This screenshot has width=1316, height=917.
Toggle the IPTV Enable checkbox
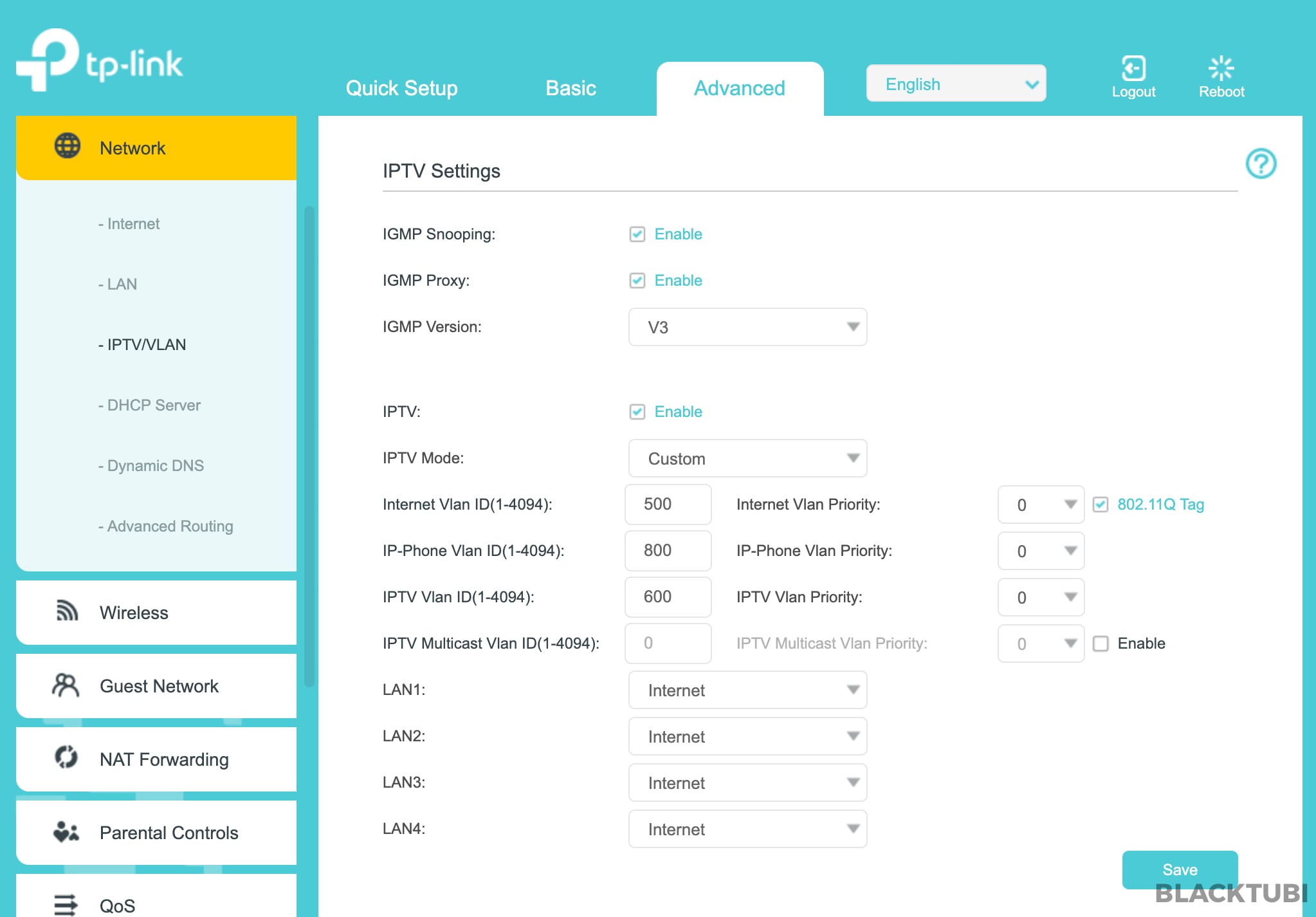[637, 412]
